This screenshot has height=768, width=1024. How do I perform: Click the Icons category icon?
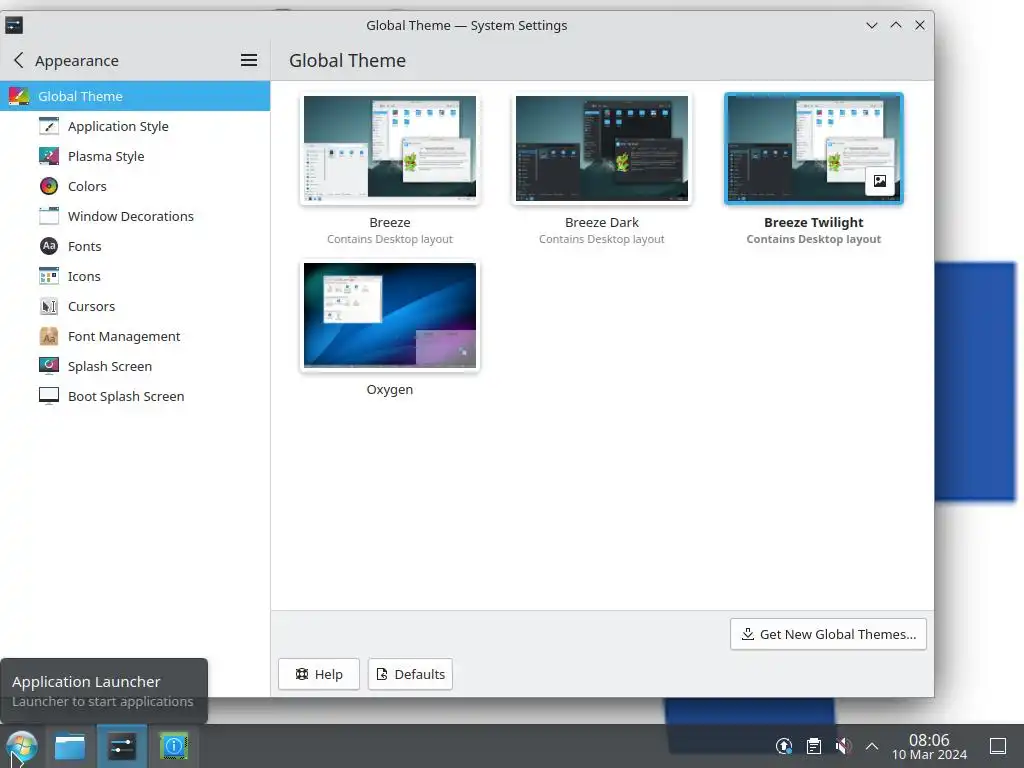(49, 276)
